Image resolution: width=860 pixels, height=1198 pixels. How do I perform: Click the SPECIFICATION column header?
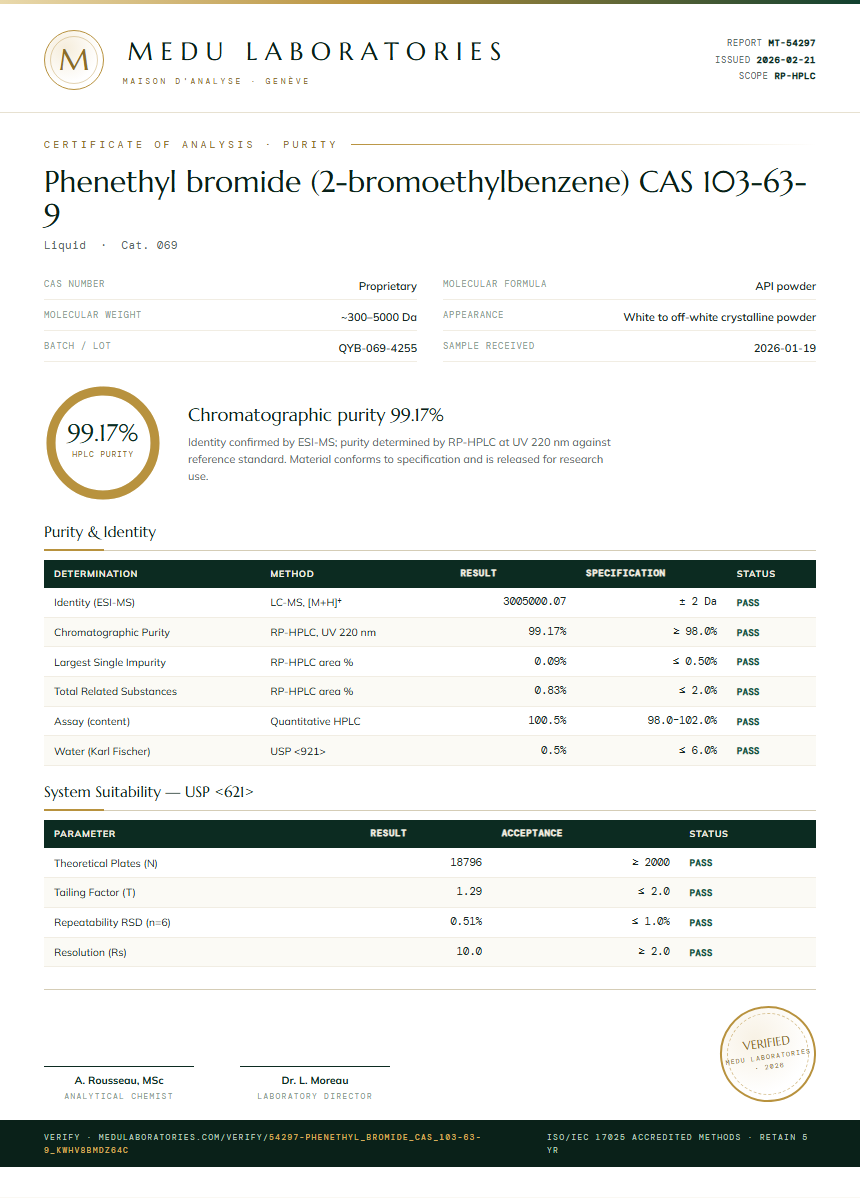626,573
